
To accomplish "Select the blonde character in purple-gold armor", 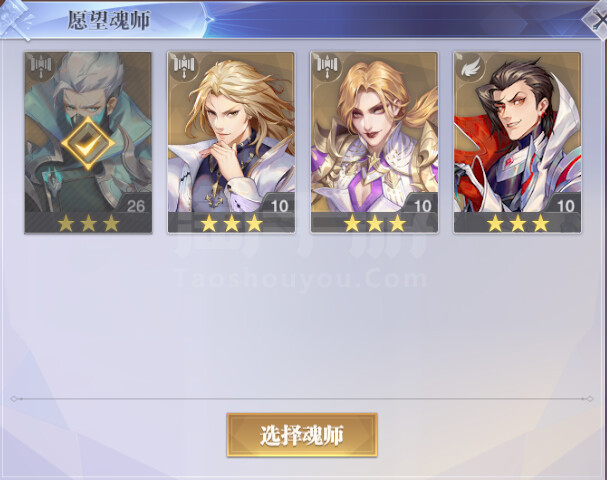I will 374,142.
